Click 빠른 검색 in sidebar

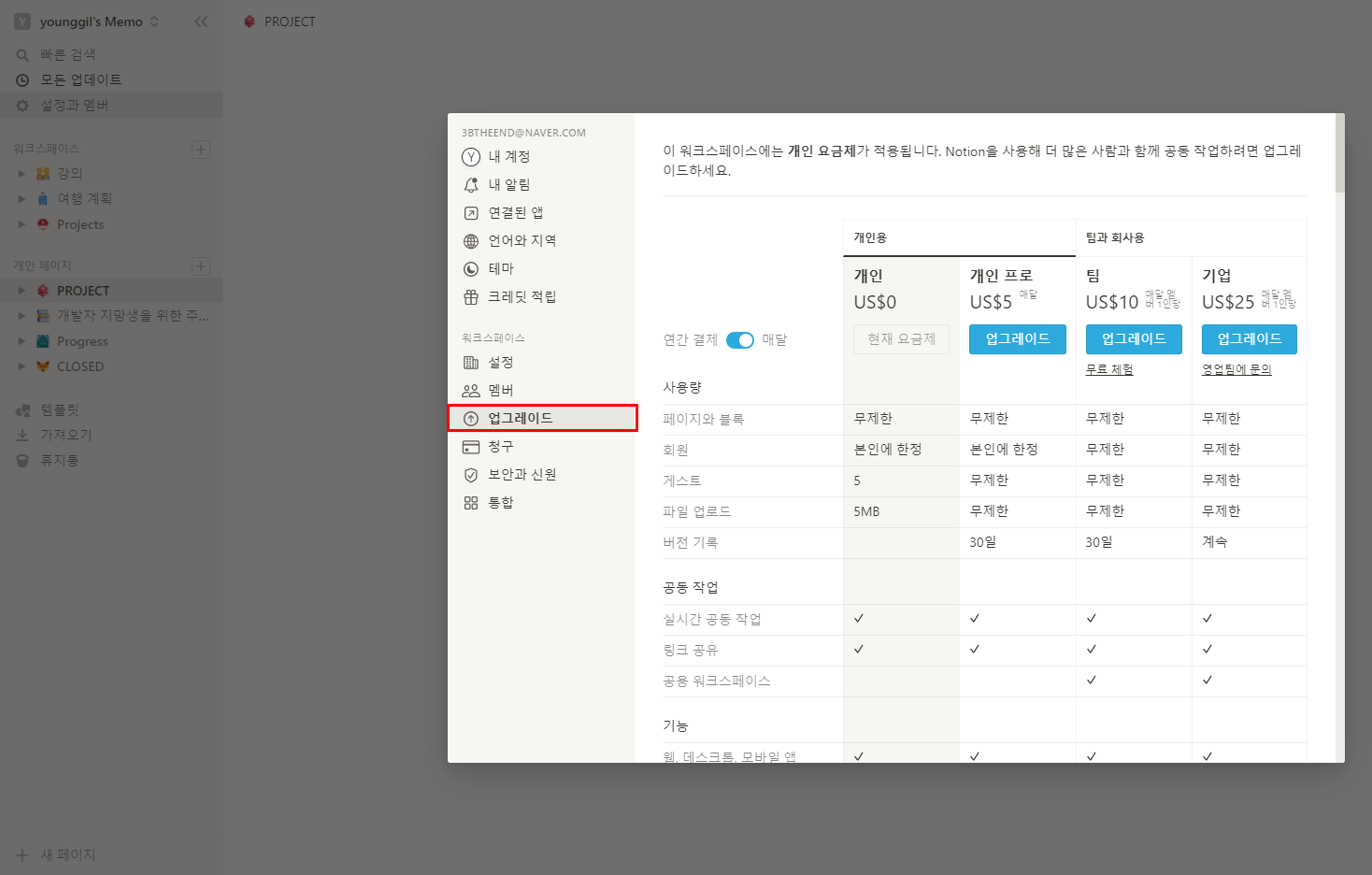click(111, 55)
